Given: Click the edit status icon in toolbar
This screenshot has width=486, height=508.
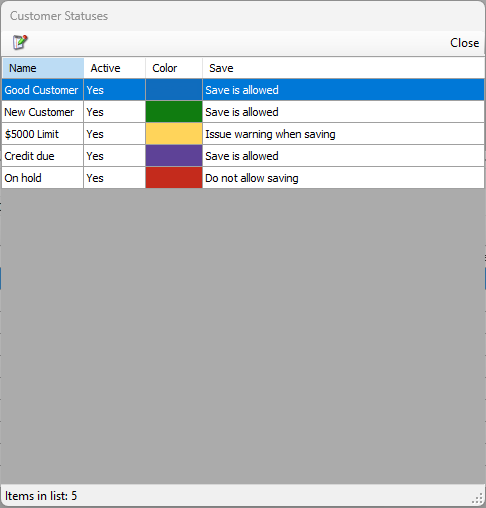Looking at the screenshot, I should [20, 42].
